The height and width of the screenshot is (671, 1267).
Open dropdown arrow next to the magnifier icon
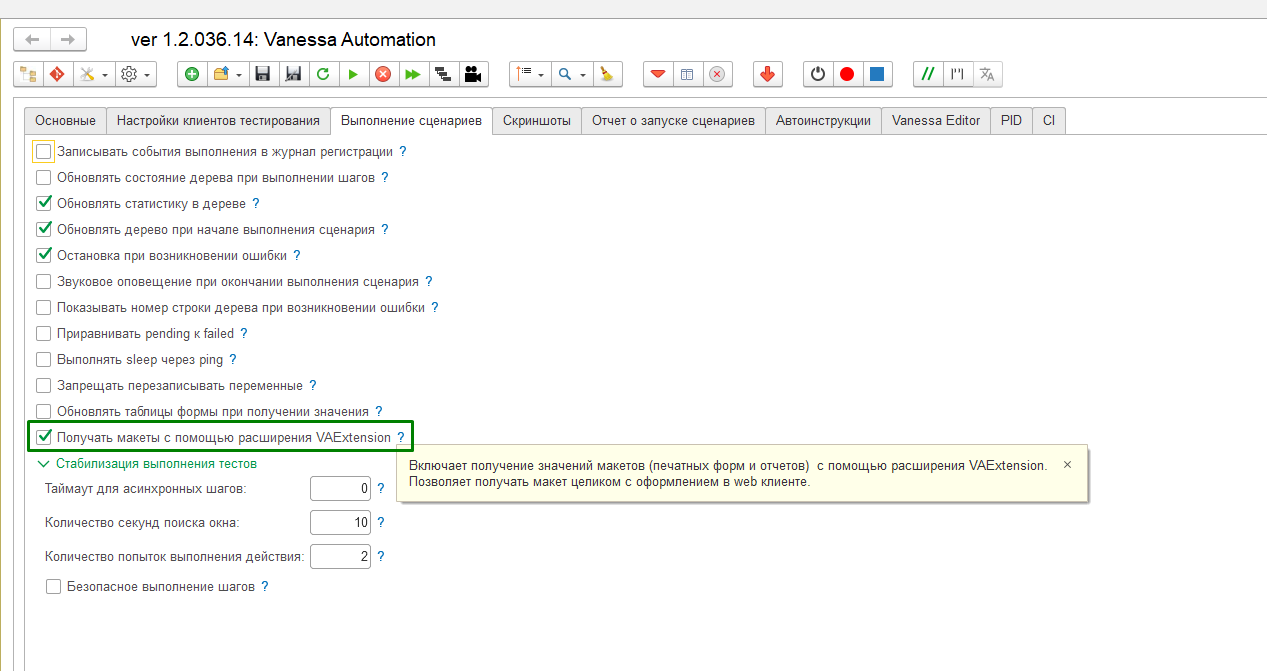pyautogui.click(x=583, y=75)
